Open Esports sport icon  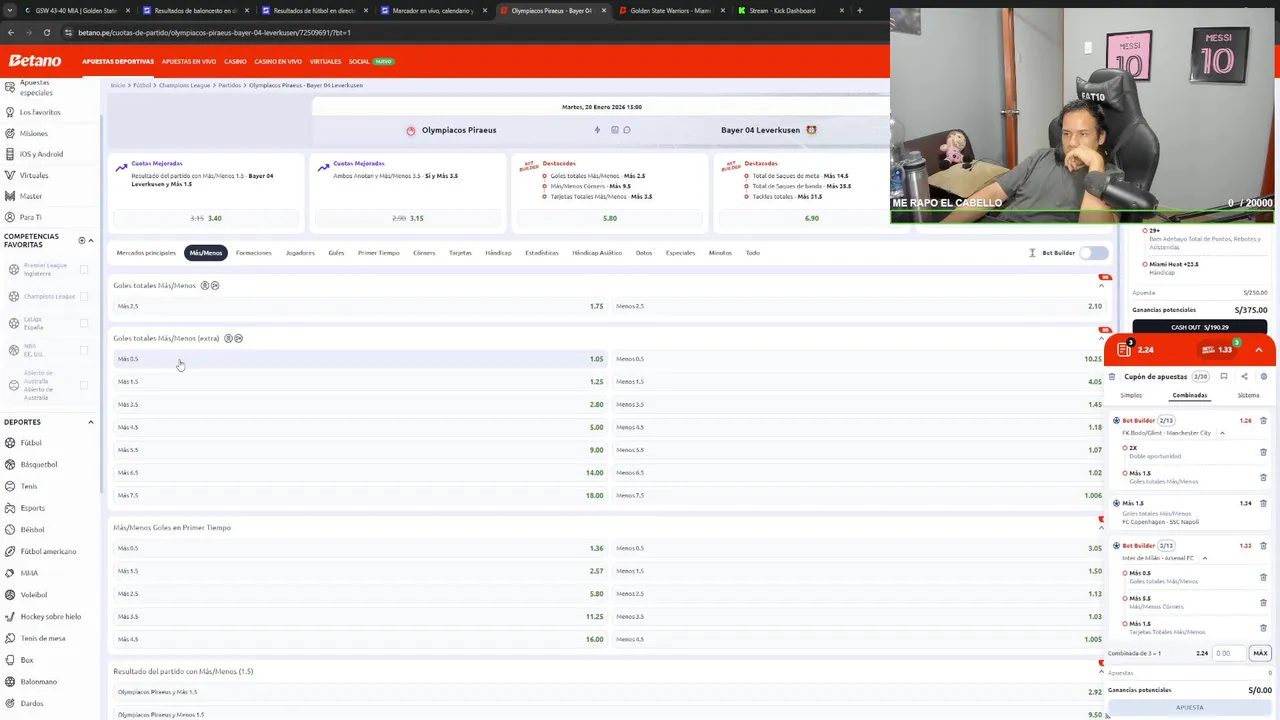click(x=11, y=508)
